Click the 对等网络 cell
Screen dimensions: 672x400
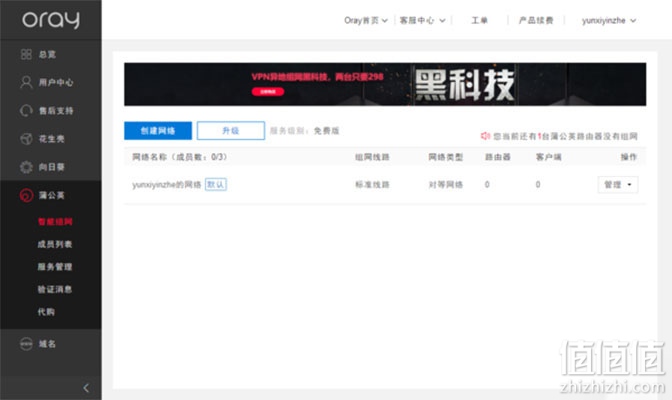(x=446, y=185)
